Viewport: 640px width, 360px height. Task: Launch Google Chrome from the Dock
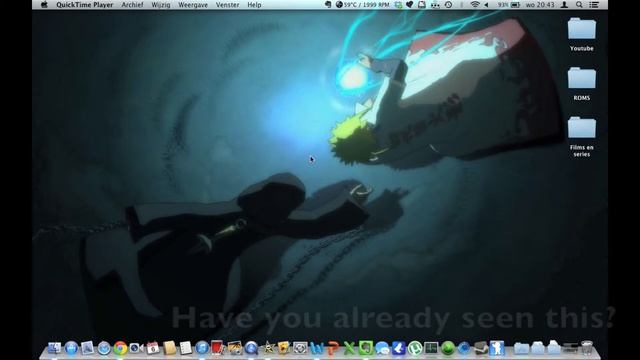(x=120, y=348)
